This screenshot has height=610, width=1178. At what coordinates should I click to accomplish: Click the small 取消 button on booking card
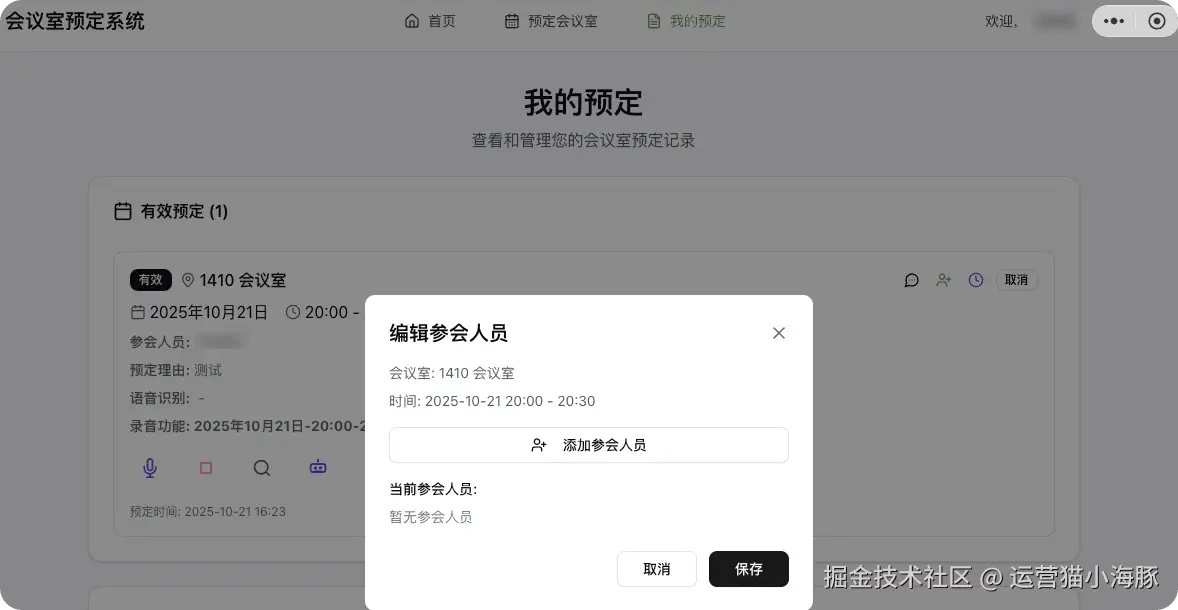tap(1016, 280)
